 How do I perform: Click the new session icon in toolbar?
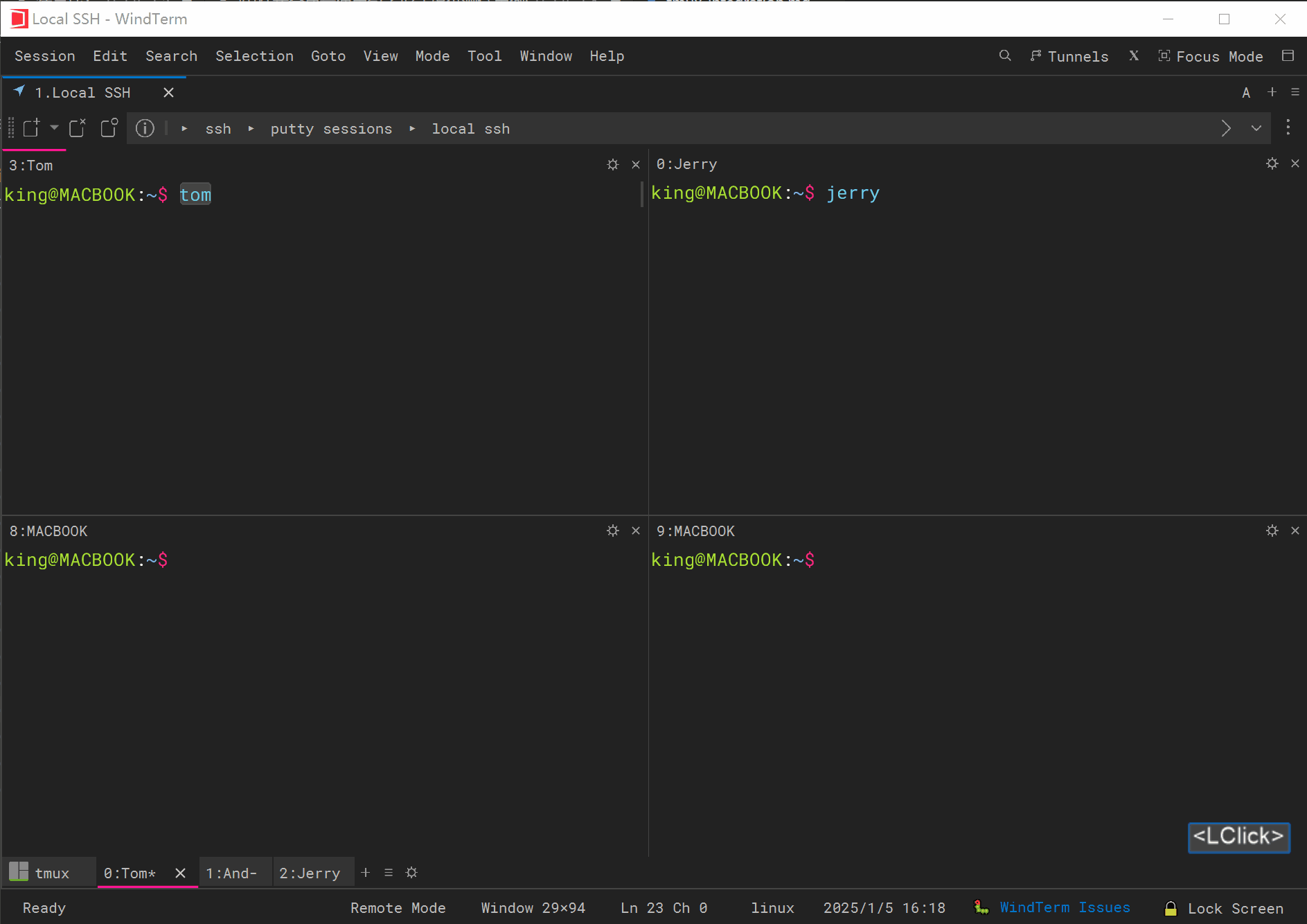tap(31, 128)
